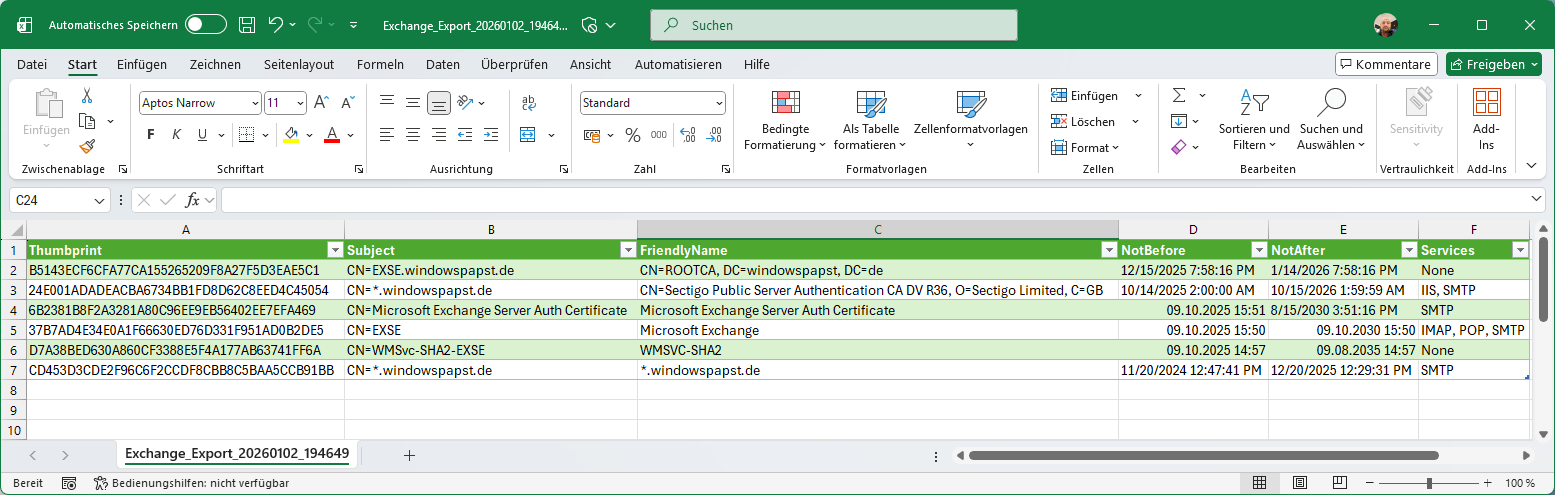Screen dimensions: 1555x495
Task: Click the zoom slider in status bar
Action: click(x=1429, y=483)
